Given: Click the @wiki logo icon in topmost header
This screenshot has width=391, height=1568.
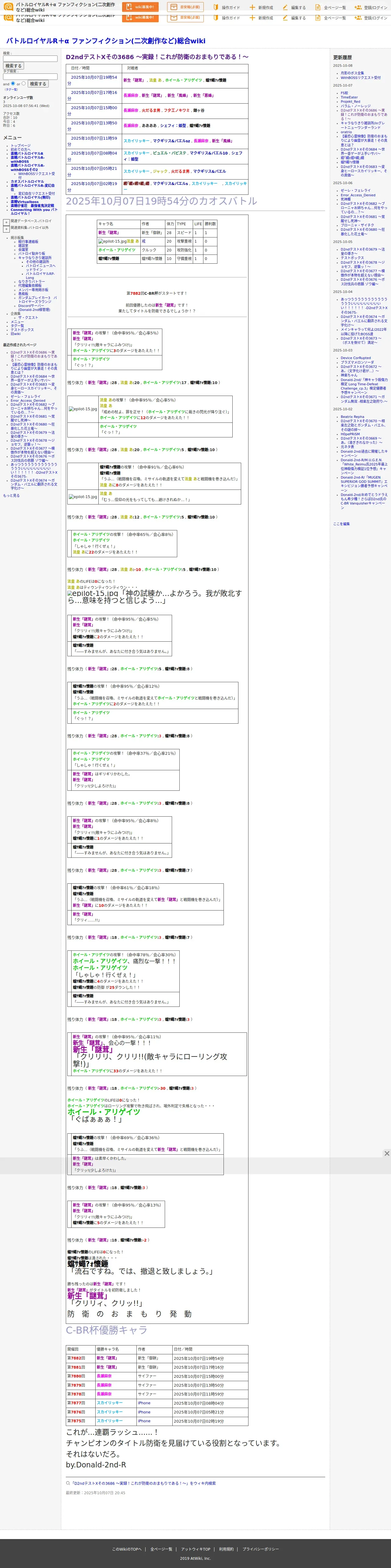Looking at the screenshot, I should point(8,7).
